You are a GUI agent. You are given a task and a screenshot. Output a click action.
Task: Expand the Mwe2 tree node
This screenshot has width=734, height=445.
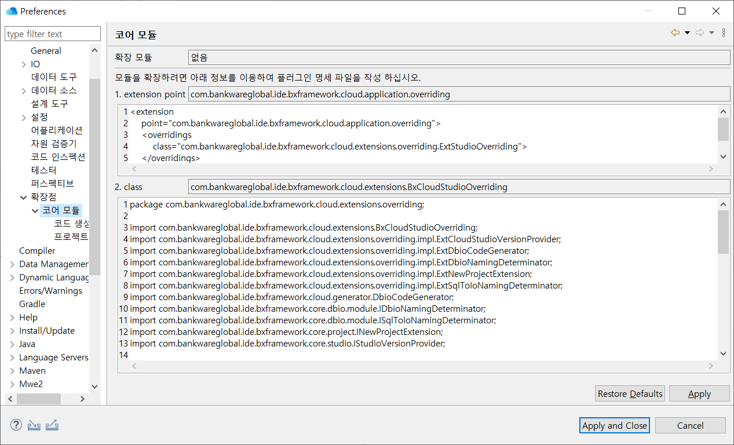click(x=12, y=384)
